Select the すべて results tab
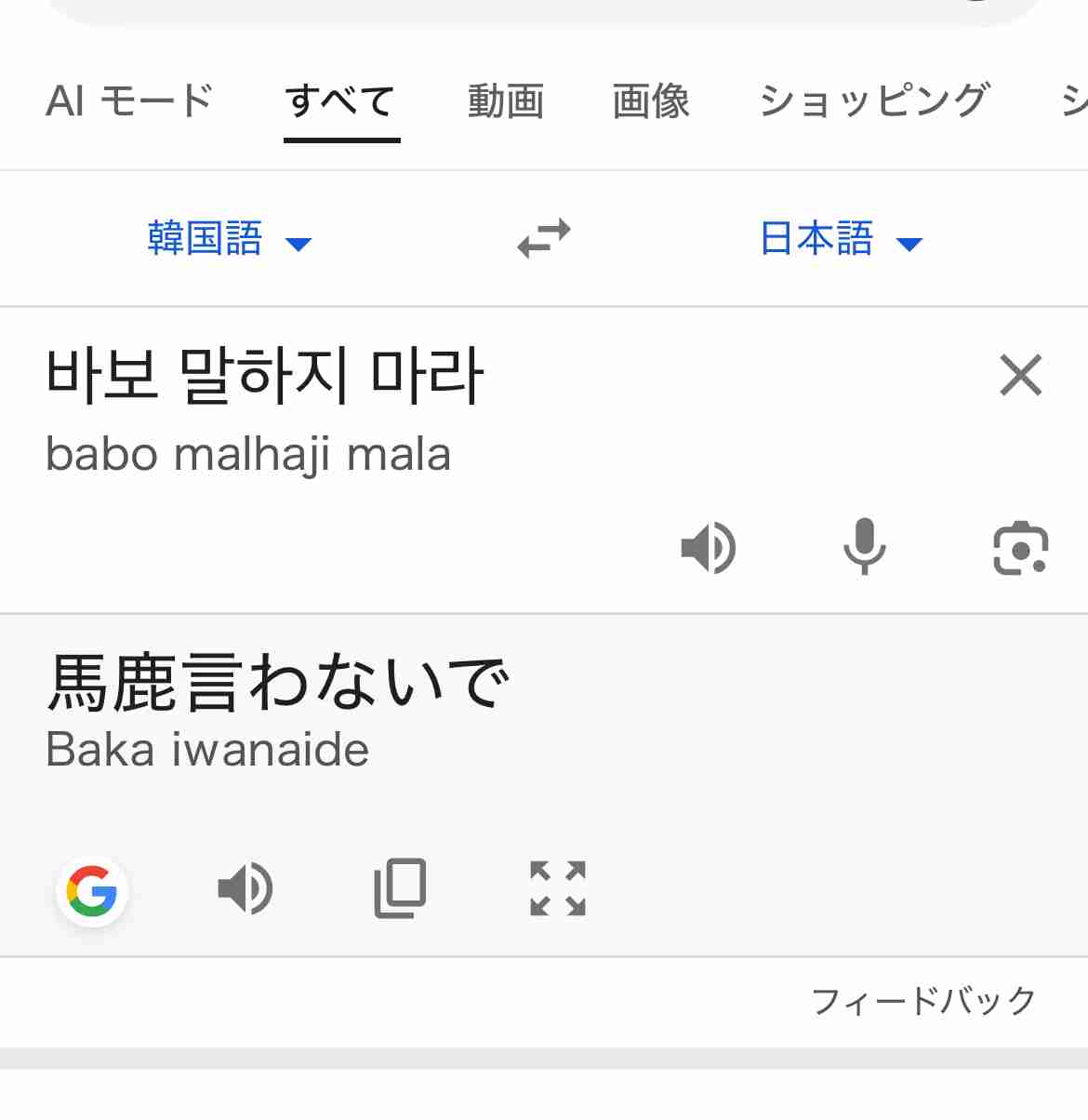1088x1120 pixels. 340,102
